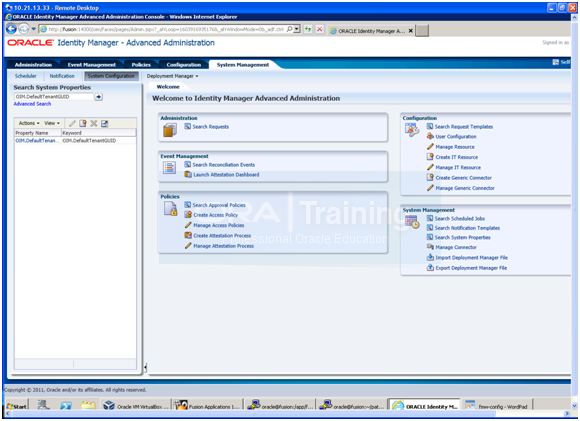Image resolution: width=580 pixels, height=421 pixels.
Task: Open the View dropdown menu
Action: 52,123
